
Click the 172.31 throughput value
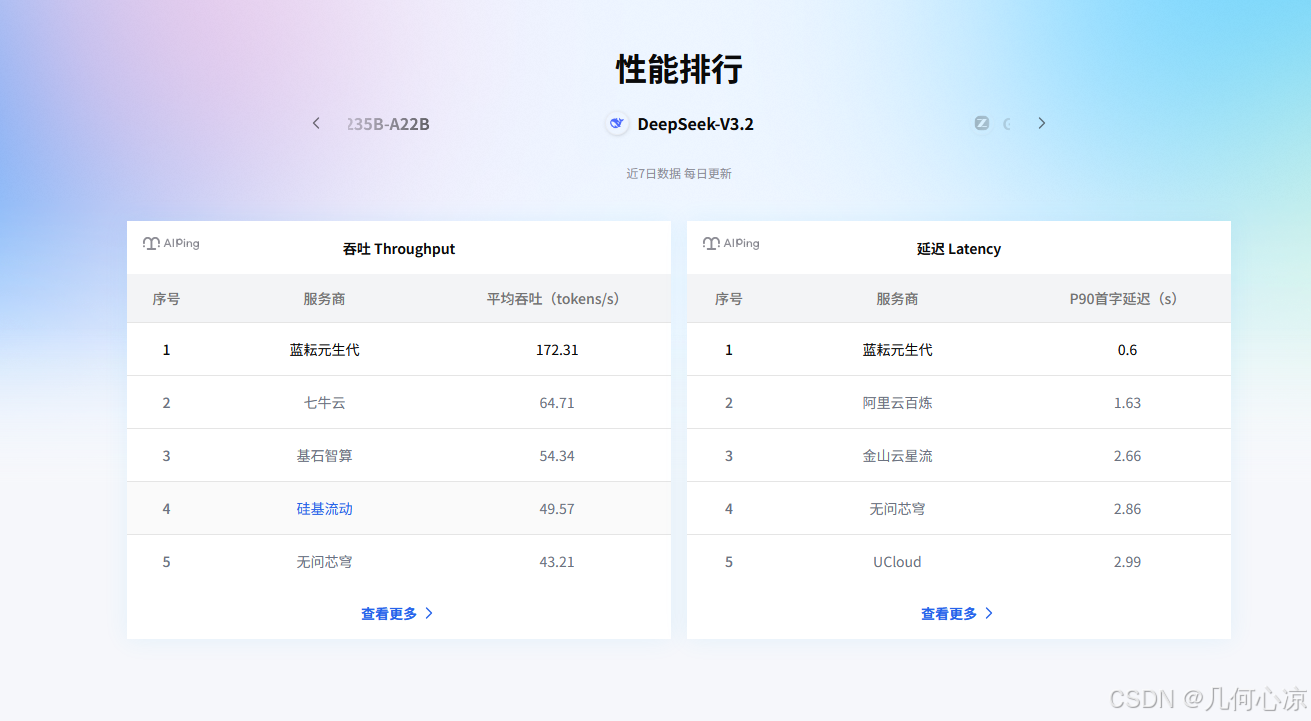tap(557, 350)
